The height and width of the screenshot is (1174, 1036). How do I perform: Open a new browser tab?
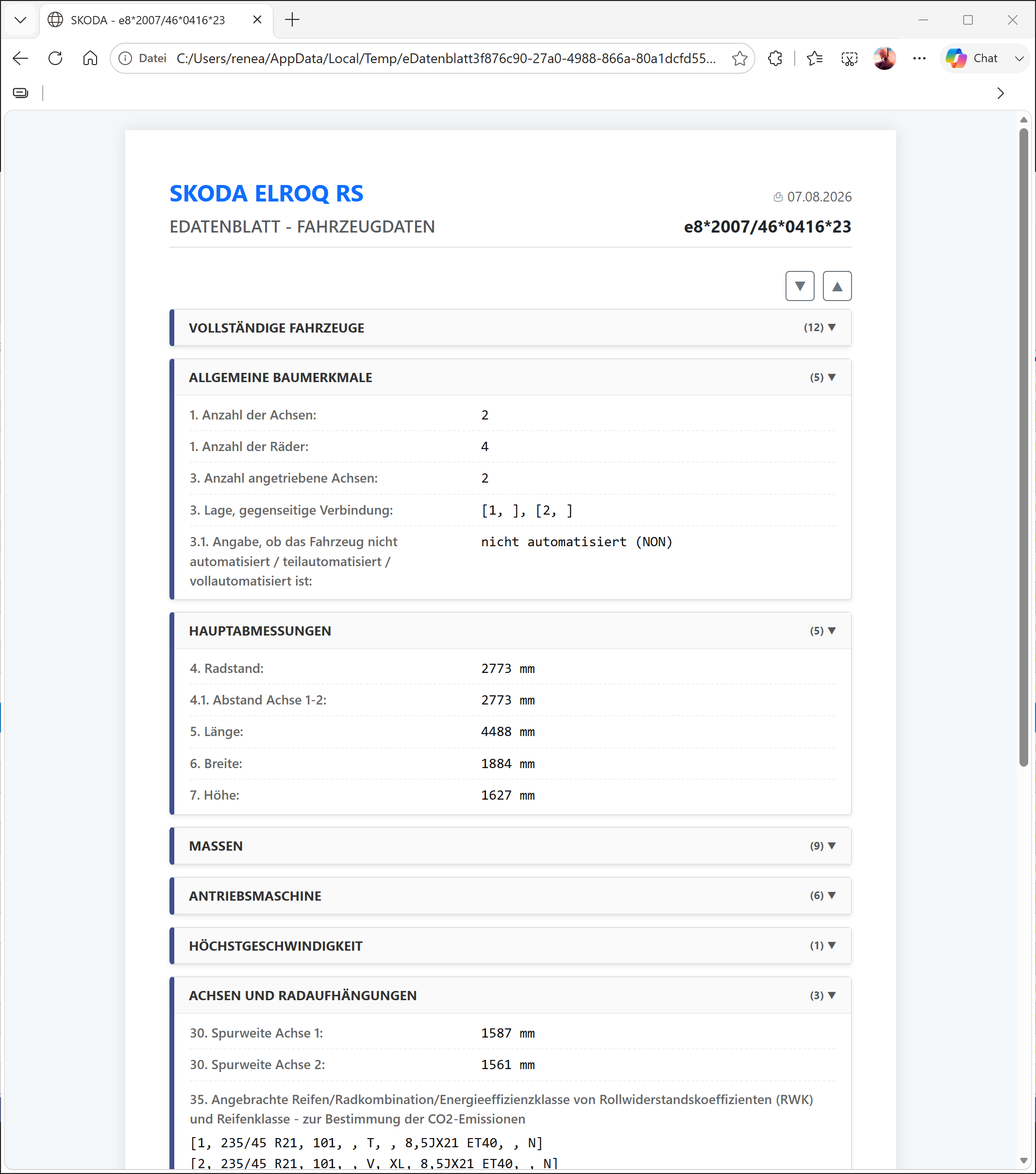[x=292, y=20]
